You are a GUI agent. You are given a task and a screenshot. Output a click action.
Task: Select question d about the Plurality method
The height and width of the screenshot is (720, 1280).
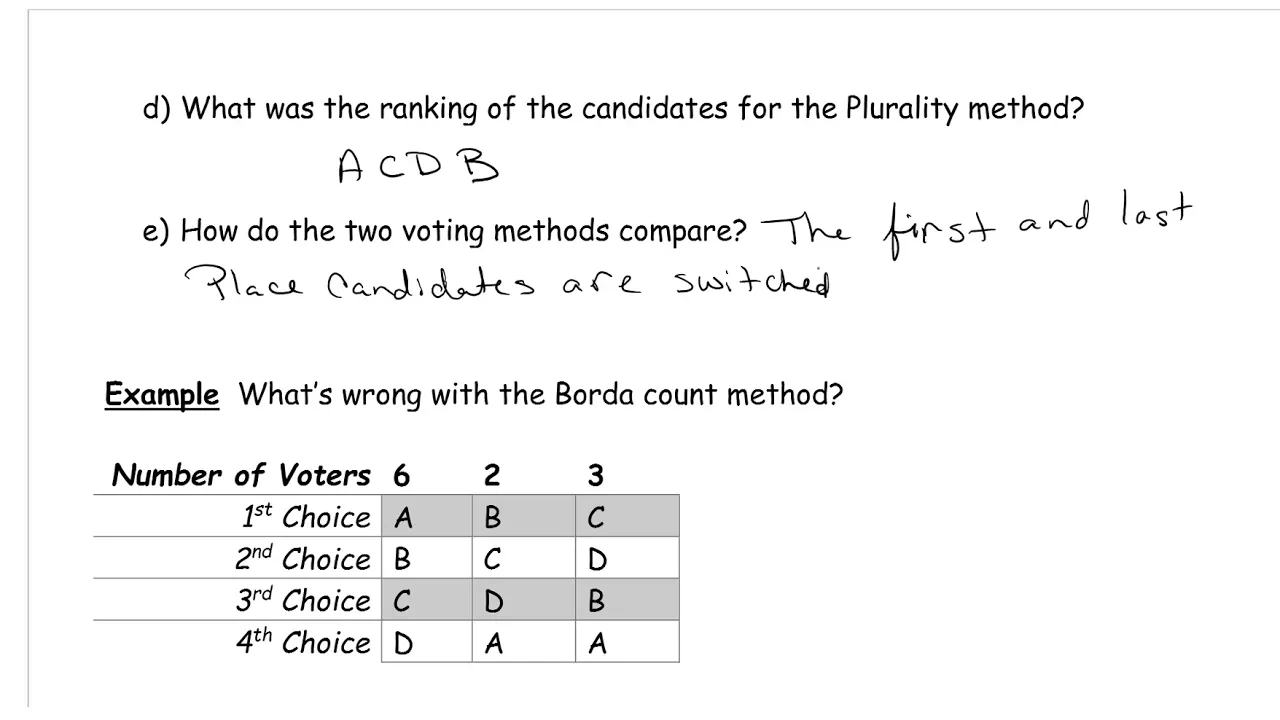[x=613, y=108]
